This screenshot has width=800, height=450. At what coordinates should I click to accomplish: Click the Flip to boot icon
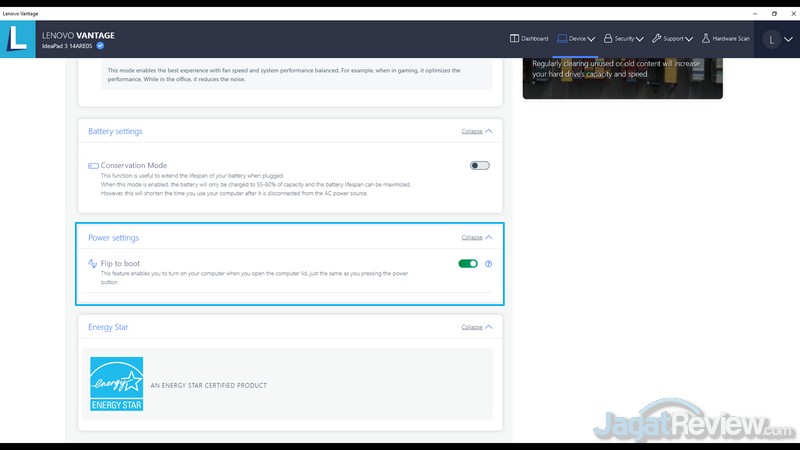click(92, 264)
